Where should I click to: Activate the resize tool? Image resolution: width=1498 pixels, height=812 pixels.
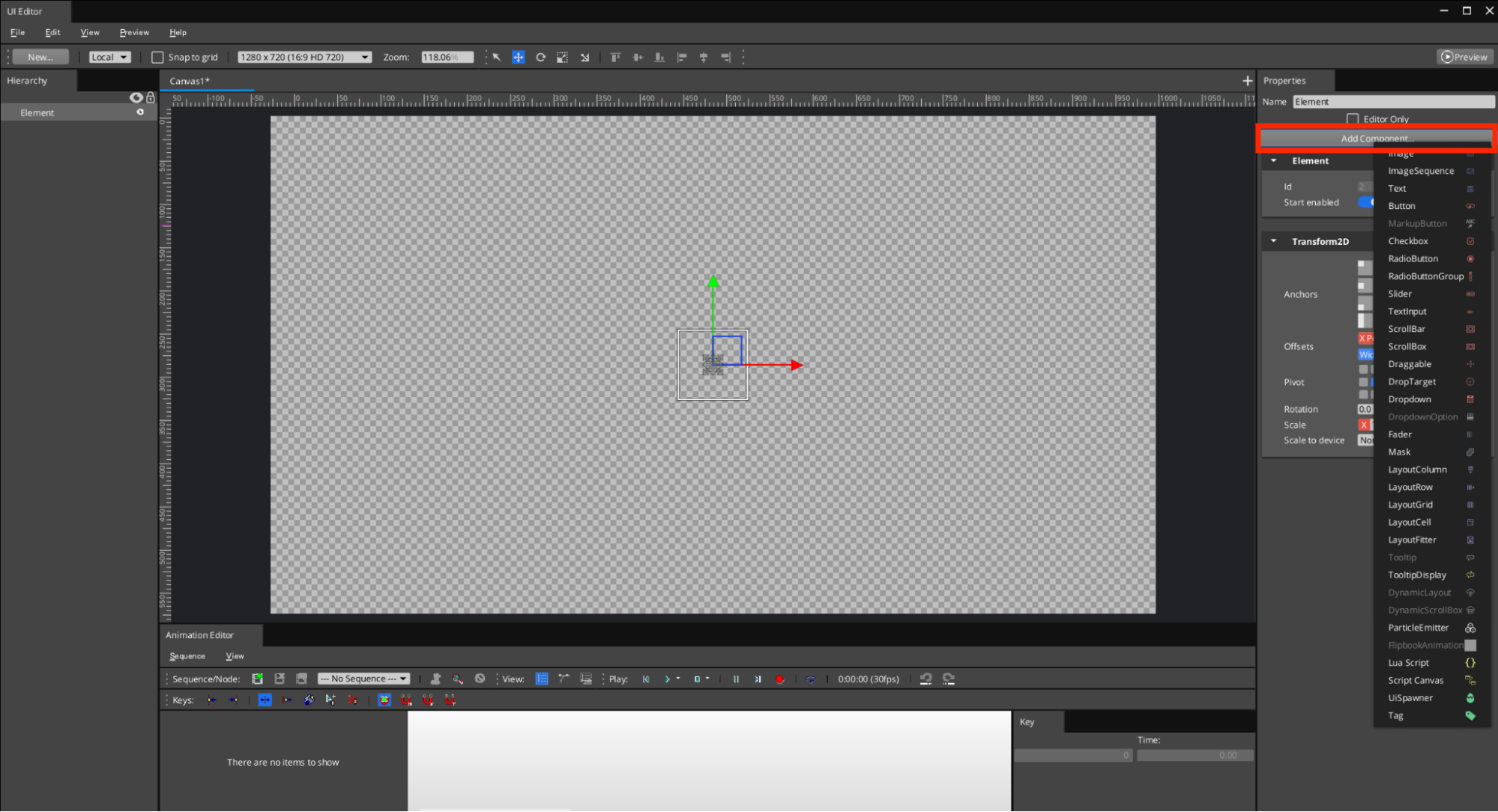(x=562, y=57)
